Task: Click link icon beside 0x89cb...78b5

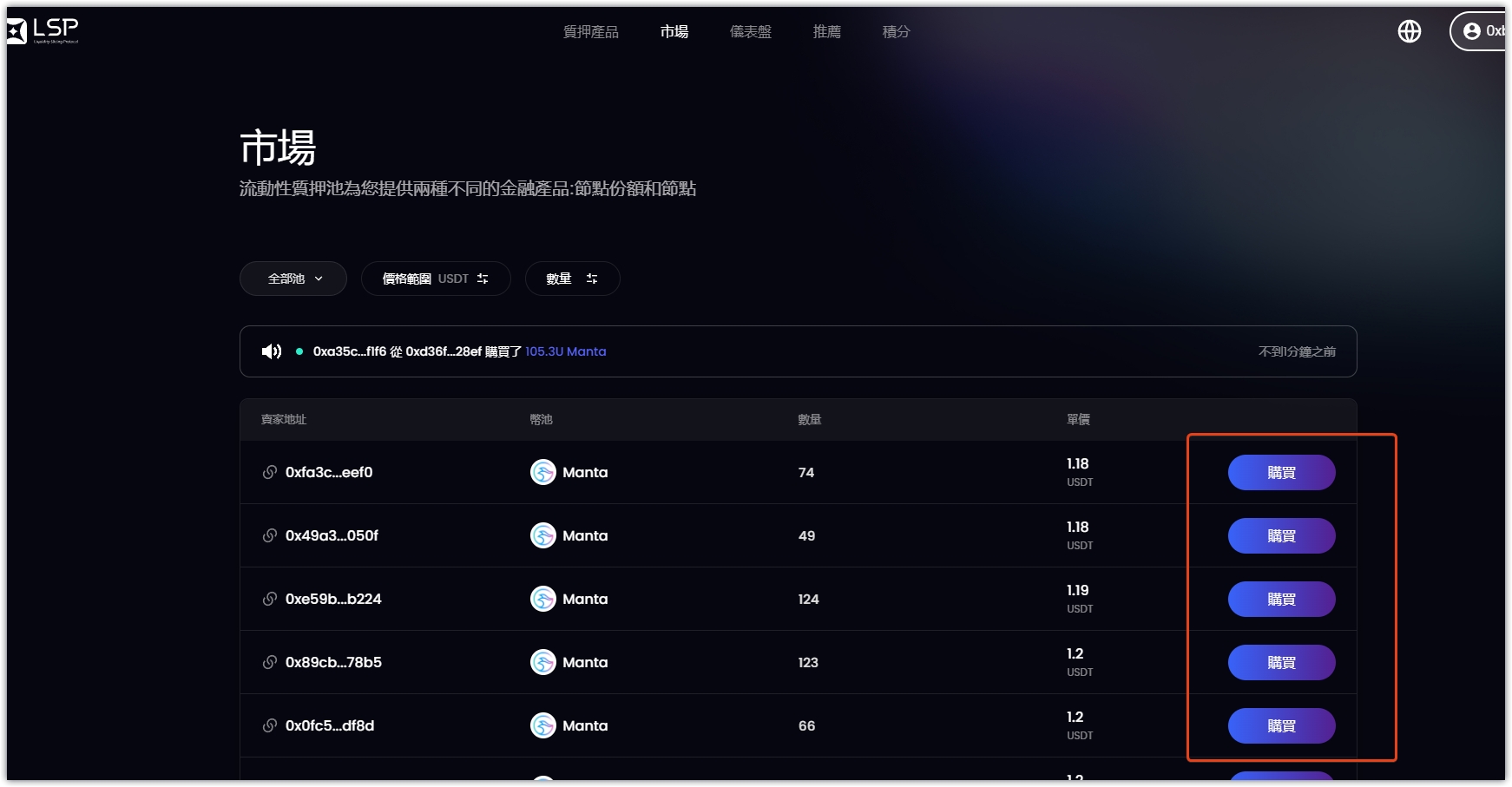Action: (x=270, y=662)
